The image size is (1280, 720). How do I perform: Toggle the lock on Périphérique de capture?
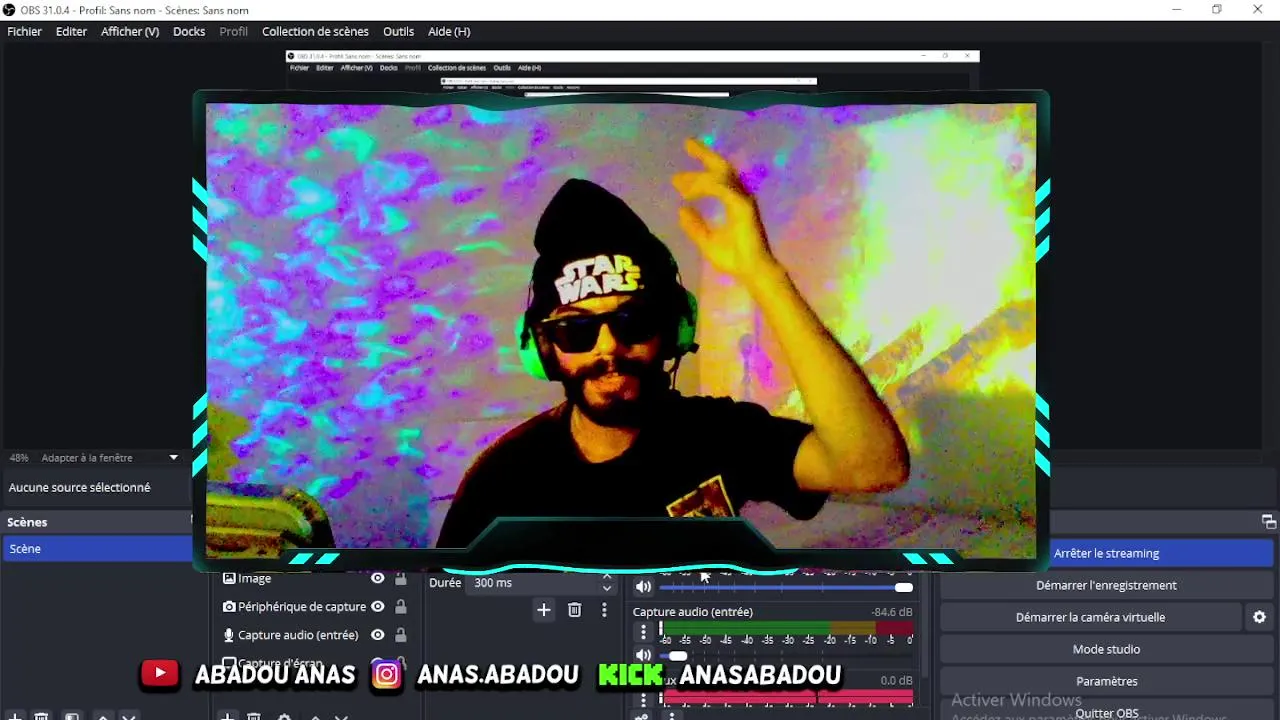[401, 607]
